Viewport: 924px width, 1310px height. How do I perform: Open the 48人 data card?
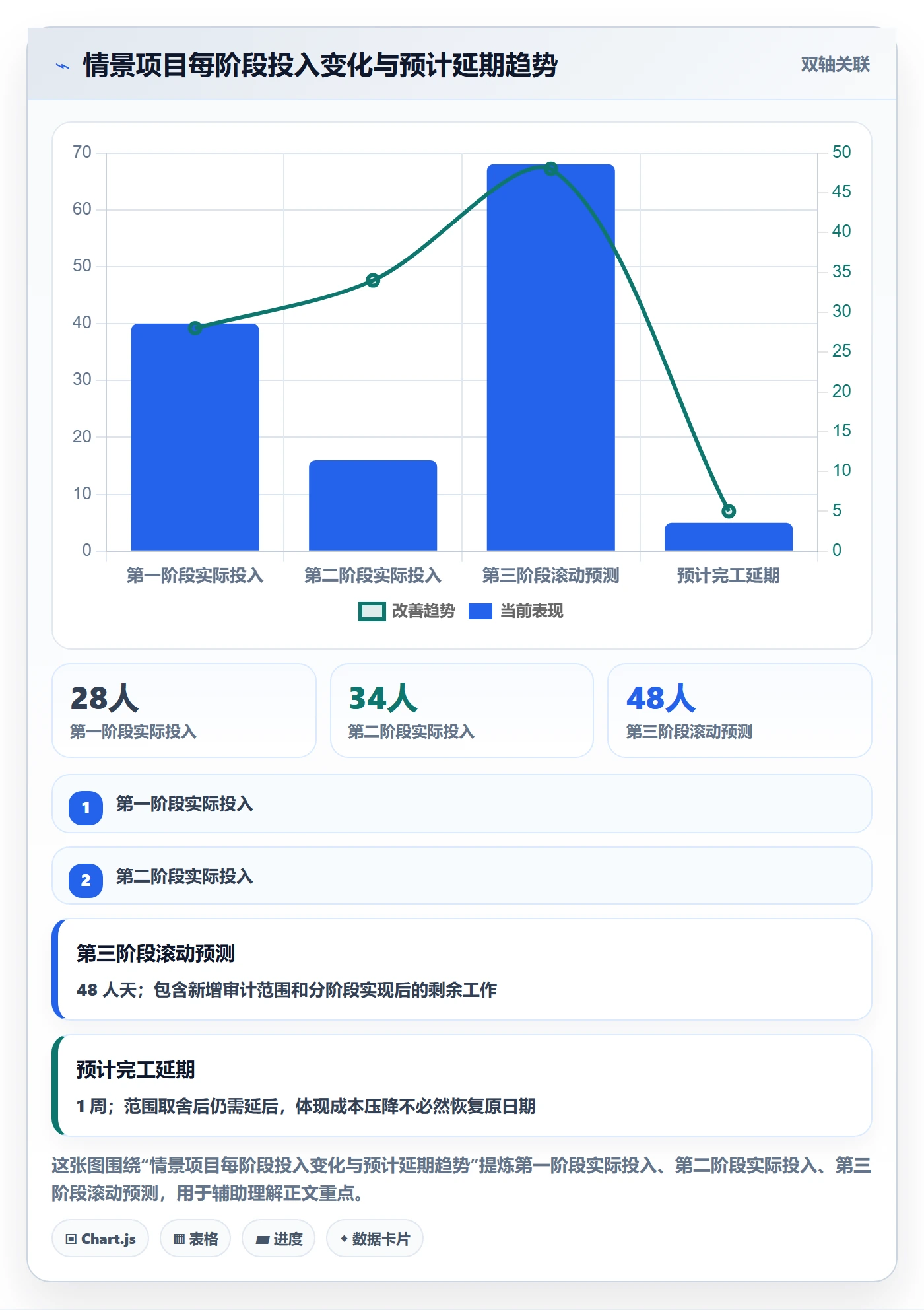(740, 710)
